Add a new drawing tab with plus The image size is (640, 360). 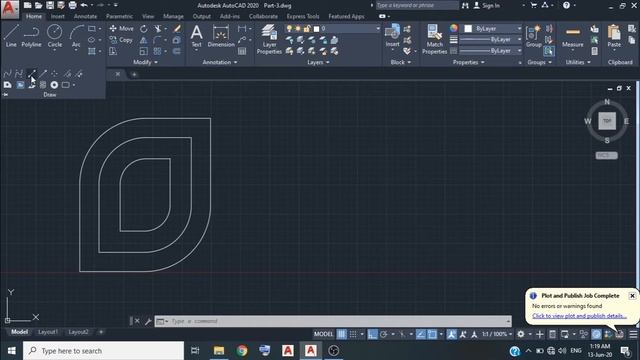[134, 74]
